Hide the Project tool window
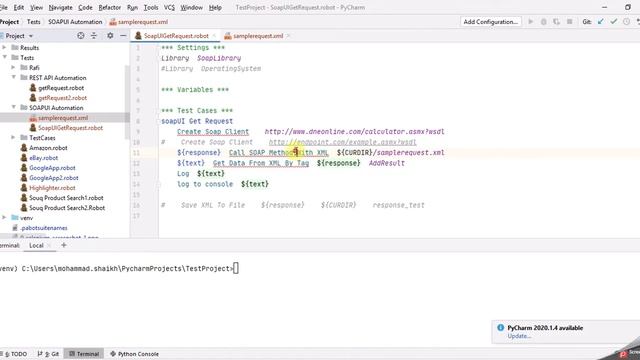 [123, 36]
